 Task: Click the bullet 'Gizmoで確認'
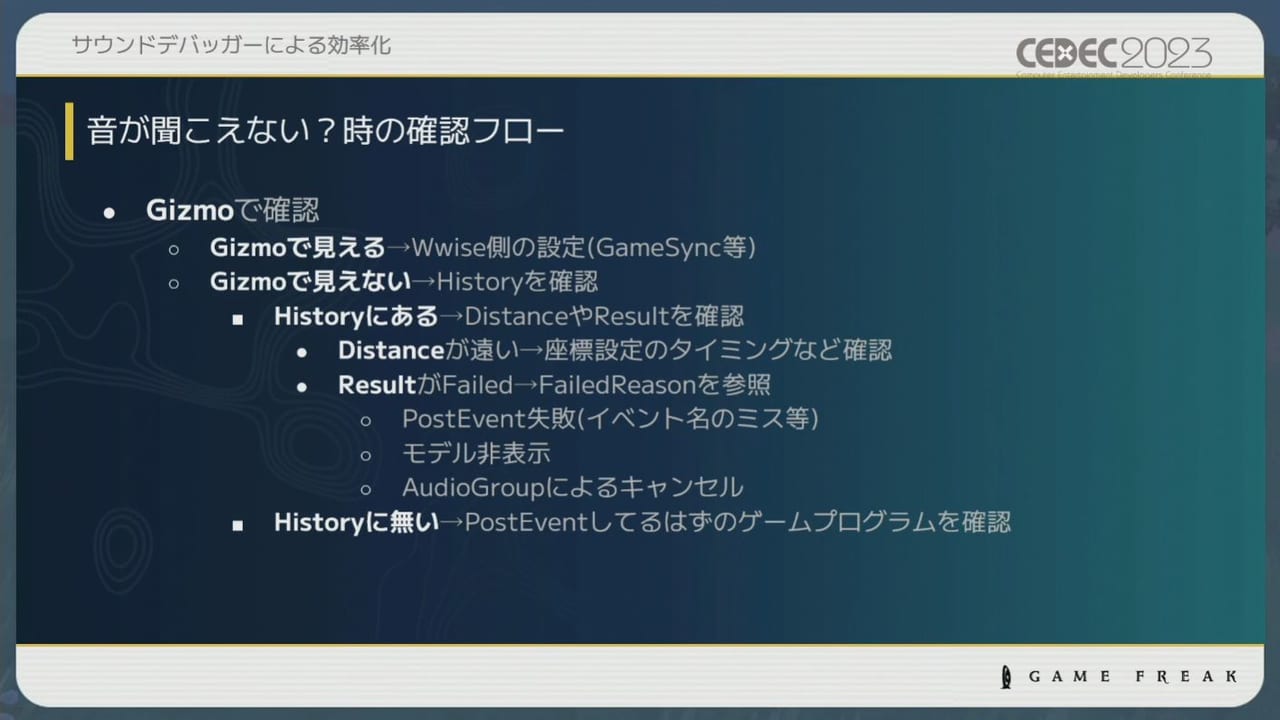[233, 210]
